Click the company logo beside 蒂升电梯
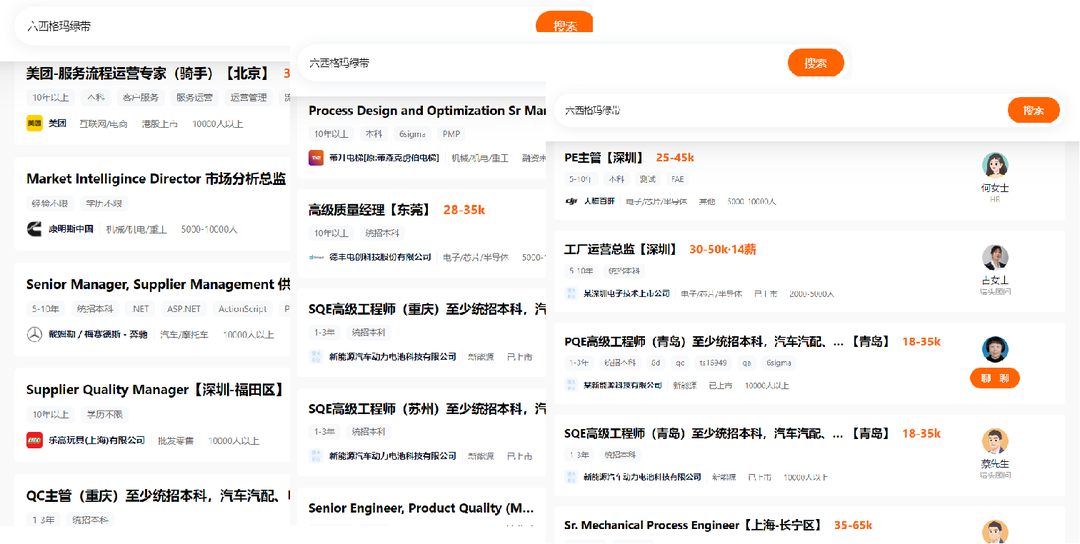The height and width of the screenshot is (544, 1080). pos(316,158)
